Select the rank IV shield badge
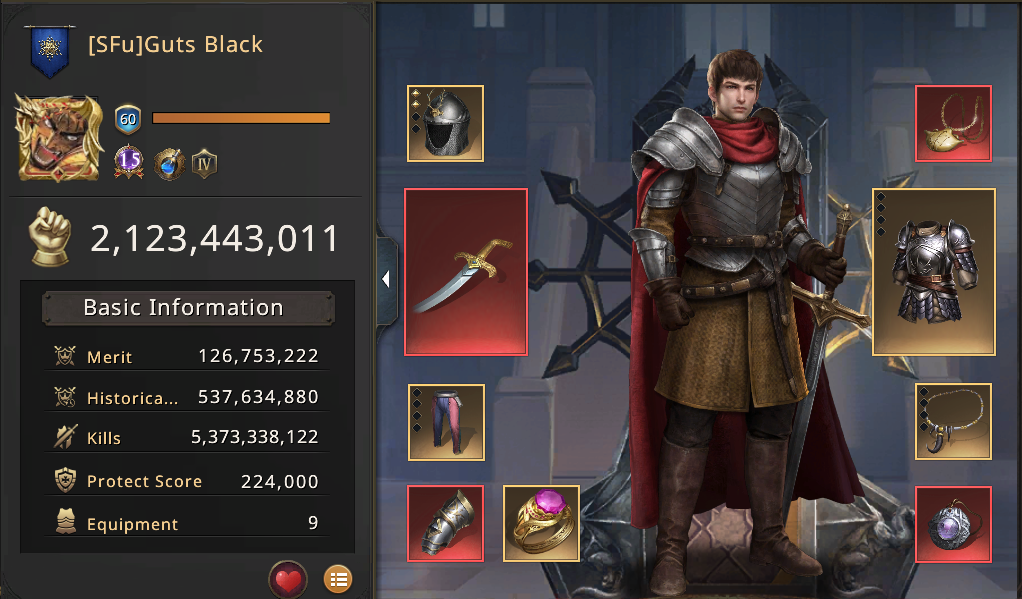This screenshot has width=1022, height=599. (x=204, y=164)
